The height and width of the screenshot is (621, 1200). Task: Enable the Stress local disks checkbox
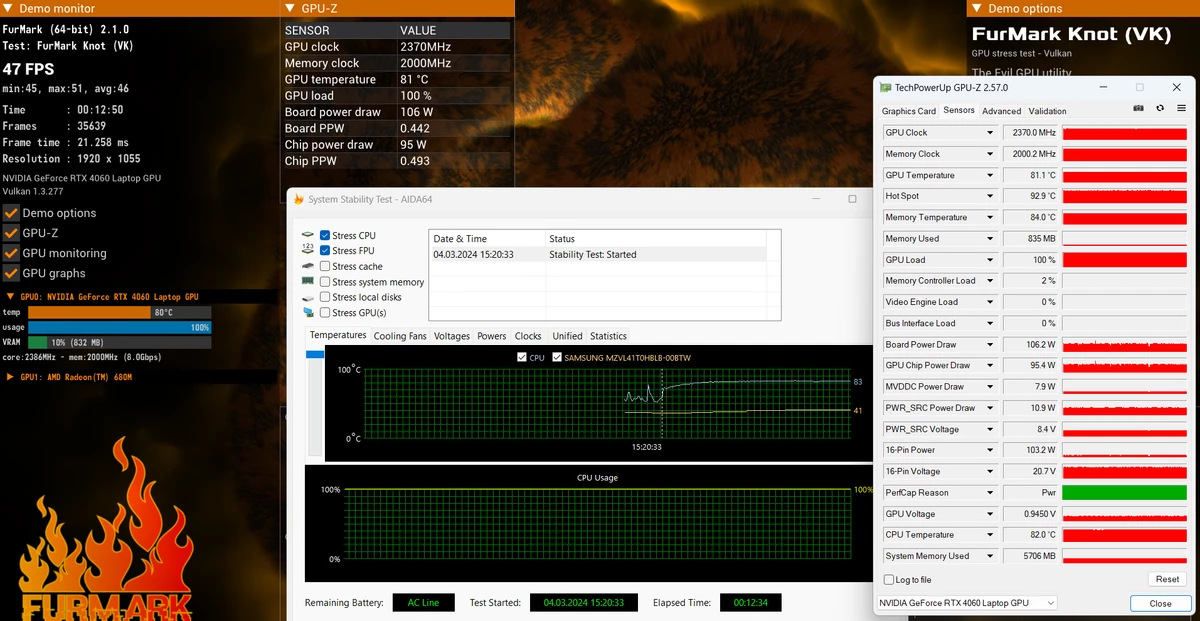[325, 297]
